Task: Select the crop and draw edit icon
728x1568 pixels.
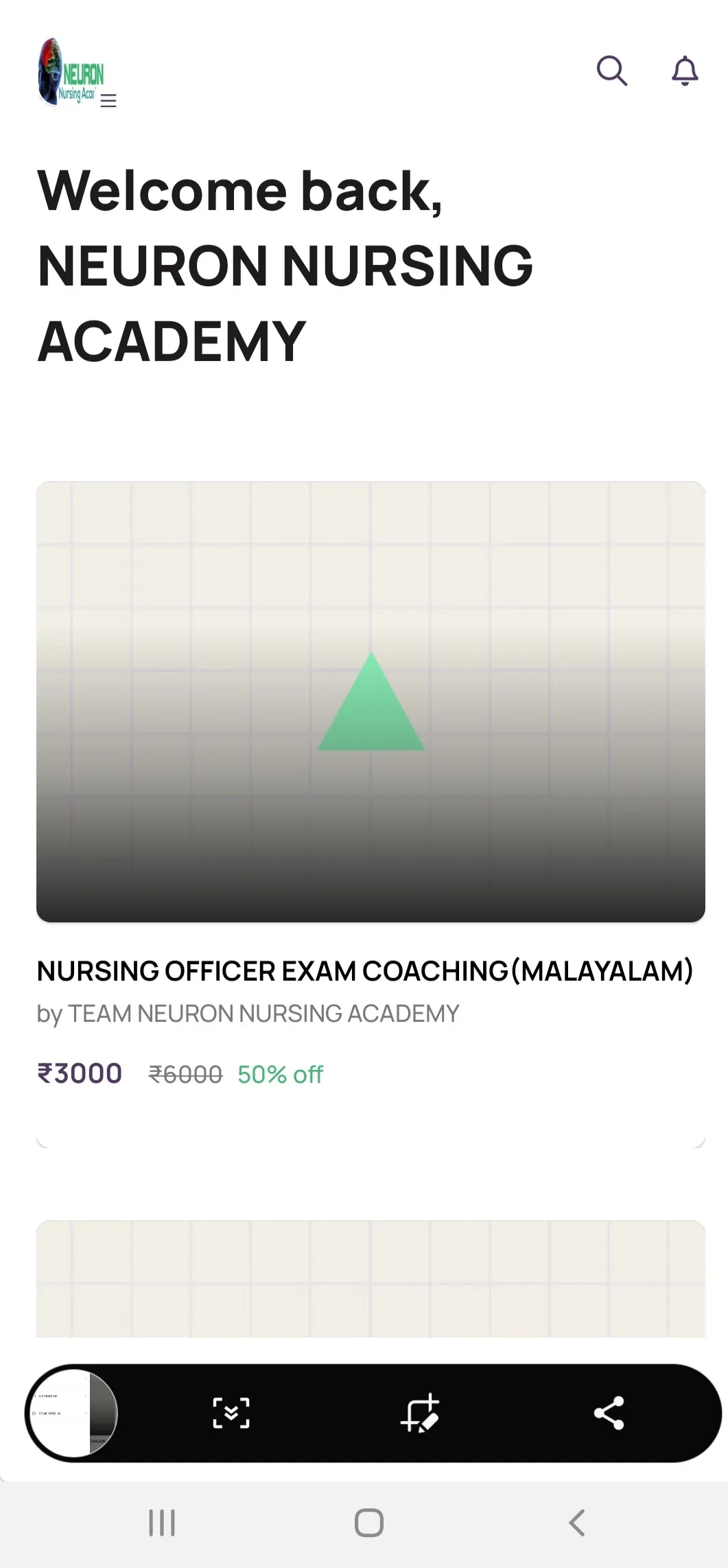Action: [420, 1413]
